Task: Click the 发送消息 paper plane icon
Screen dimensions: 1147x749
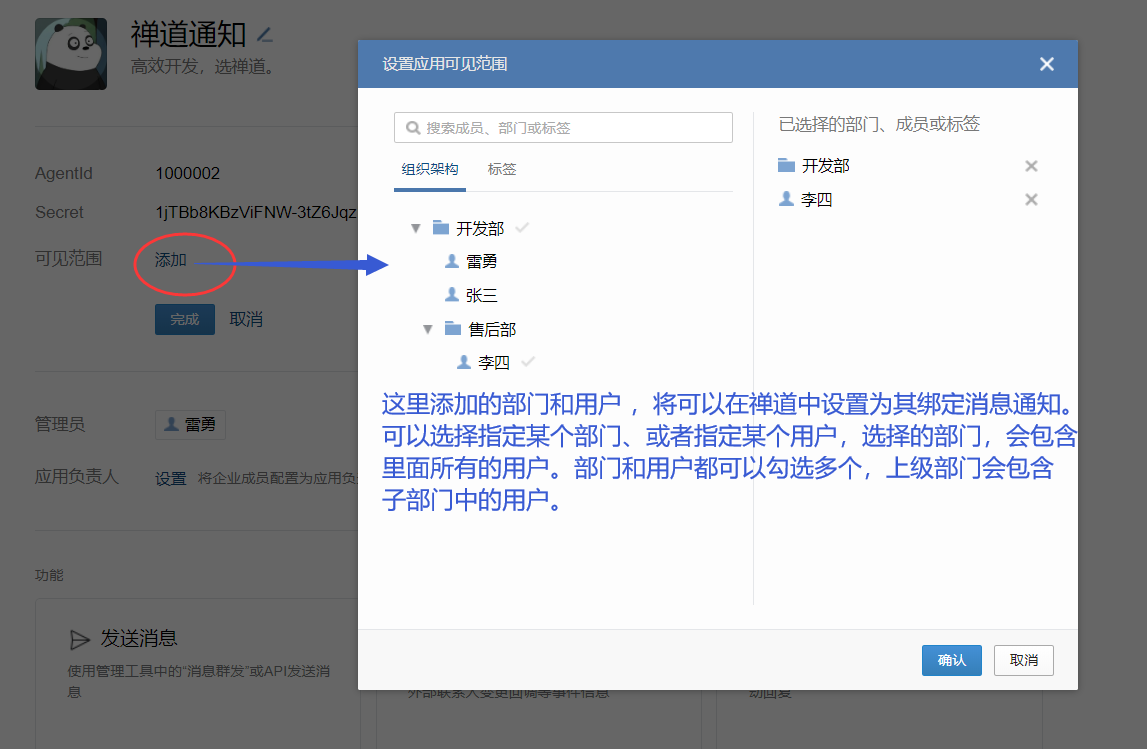Action: pyautogui.click(x=79, y=639)
